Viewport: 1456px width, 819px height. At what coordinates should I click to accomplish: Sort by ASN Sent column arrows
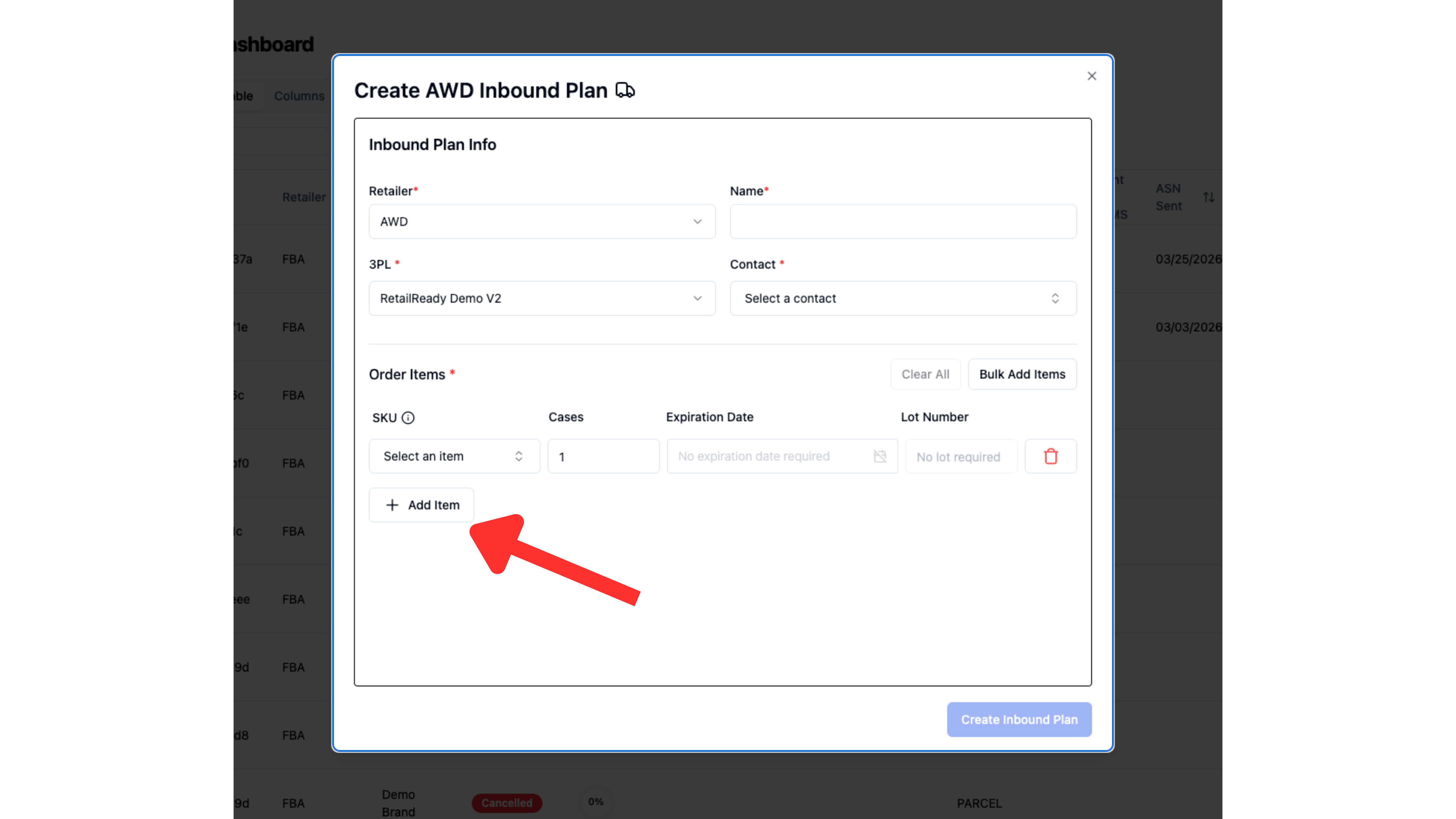point(1208,197)
